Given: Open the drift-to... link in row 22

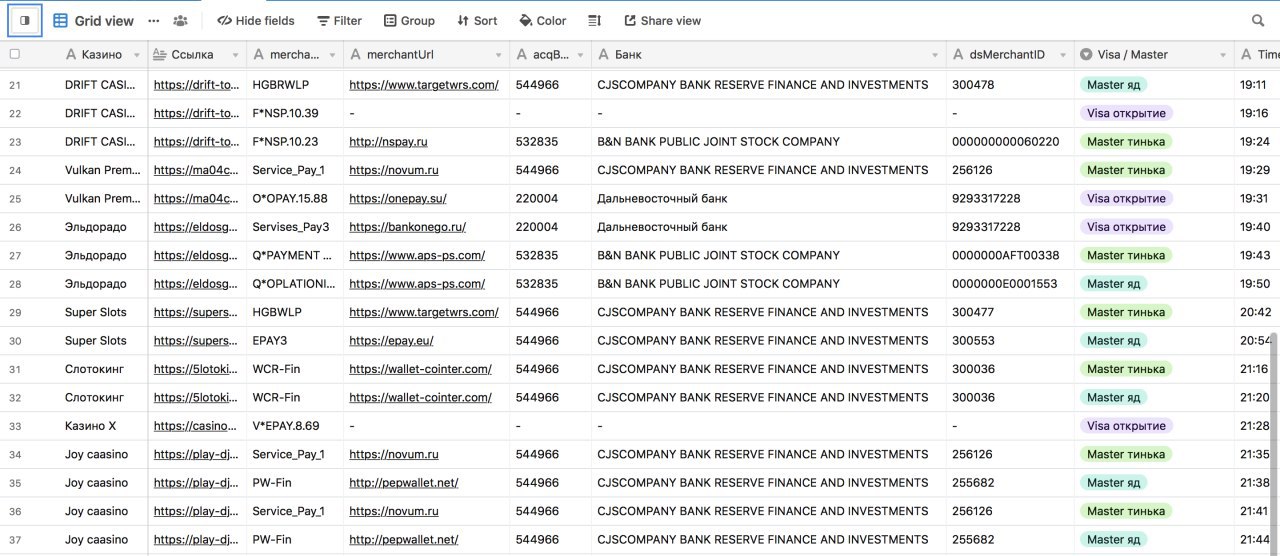Looking at the screenshot, I should 197,113.
